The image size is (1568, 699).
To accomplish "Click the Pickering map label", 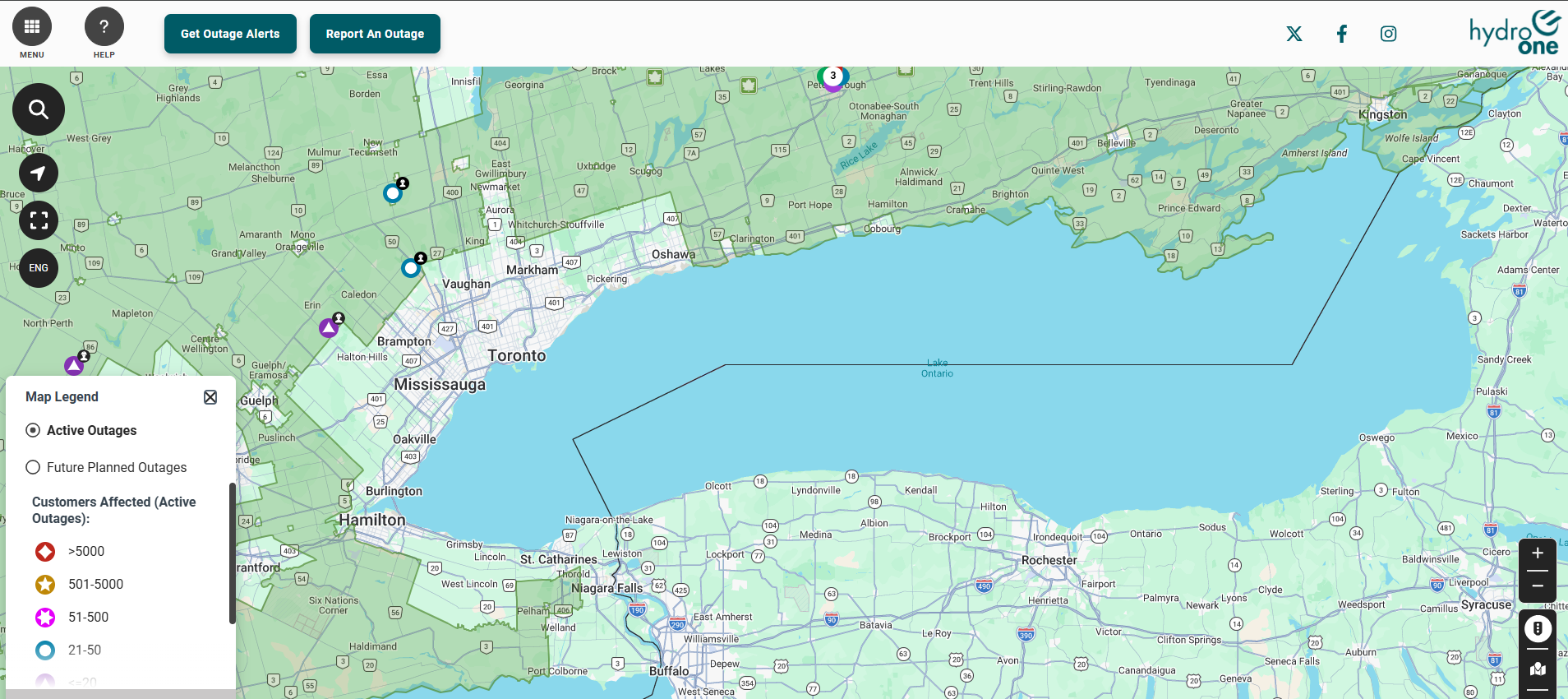I will pos(606,279).
